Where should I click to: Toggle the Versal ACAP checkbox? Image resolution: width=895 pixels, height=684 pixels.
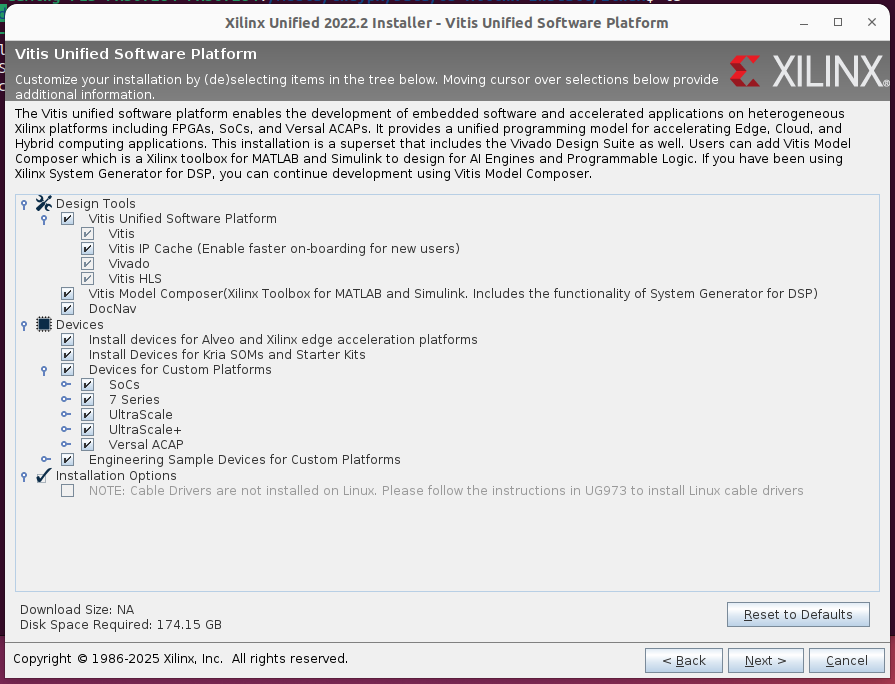click(87, 445)
